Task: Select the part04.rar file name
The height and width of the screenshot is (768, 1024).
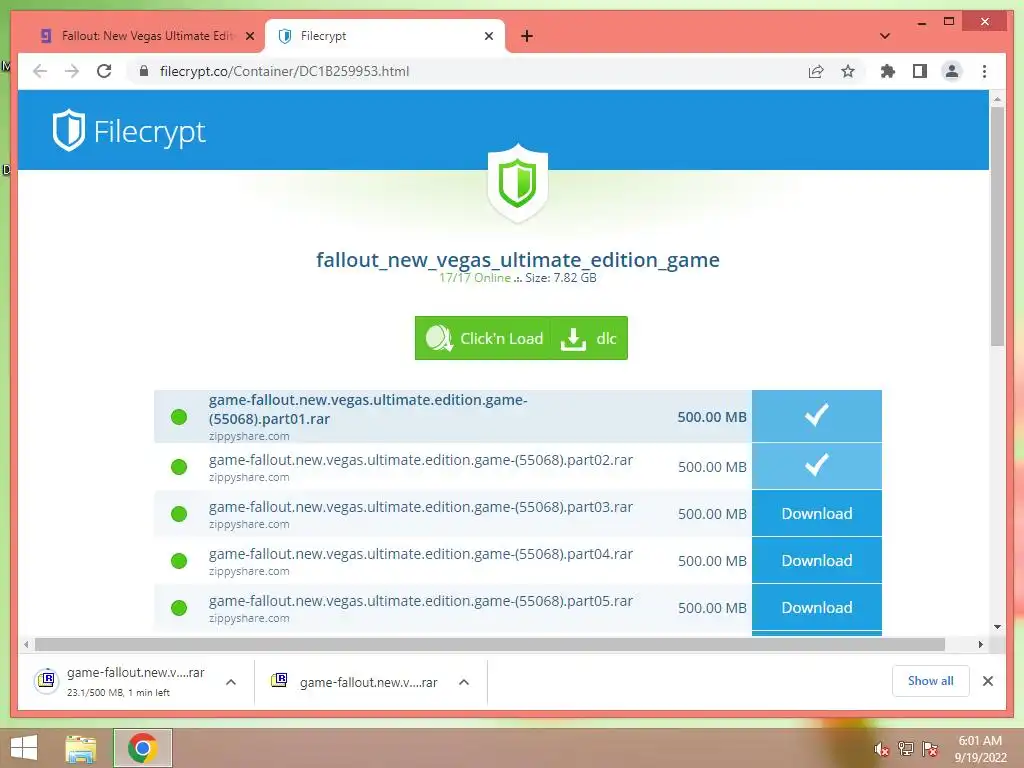Action: [x=421, y=554]
